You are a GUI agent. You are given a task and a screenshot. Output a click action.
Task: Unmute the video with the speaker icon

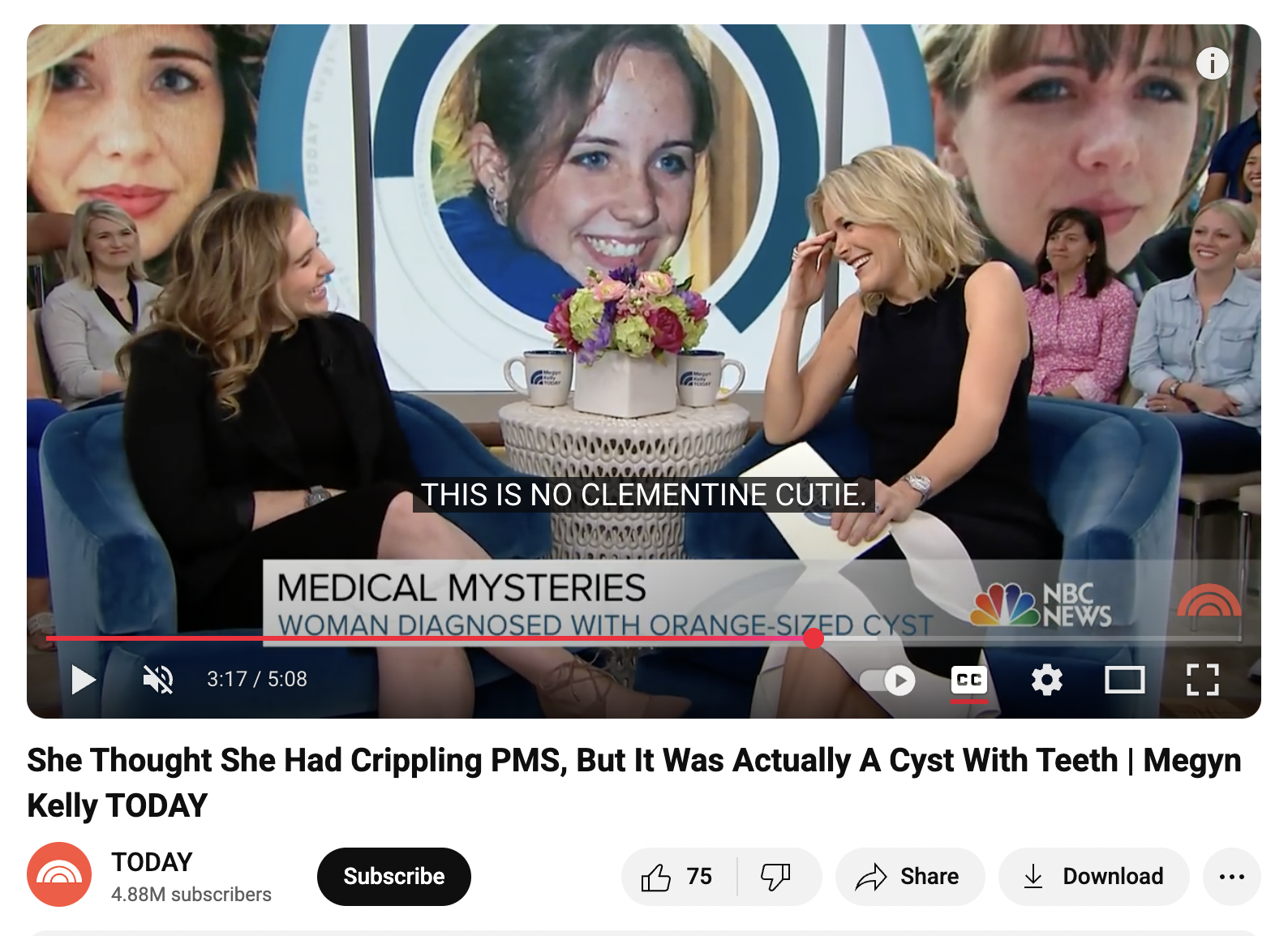point(158,679)
